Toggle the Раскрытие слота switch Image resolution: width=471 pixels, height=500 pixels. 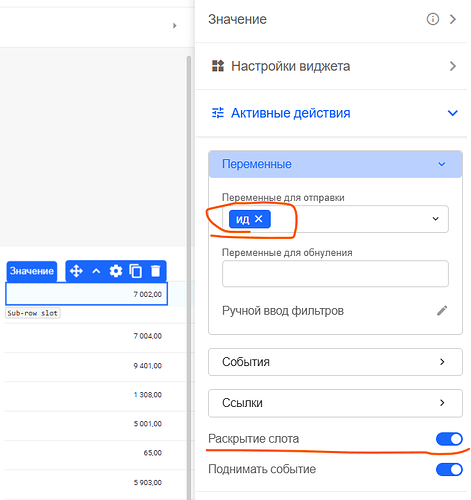(449, 439)
